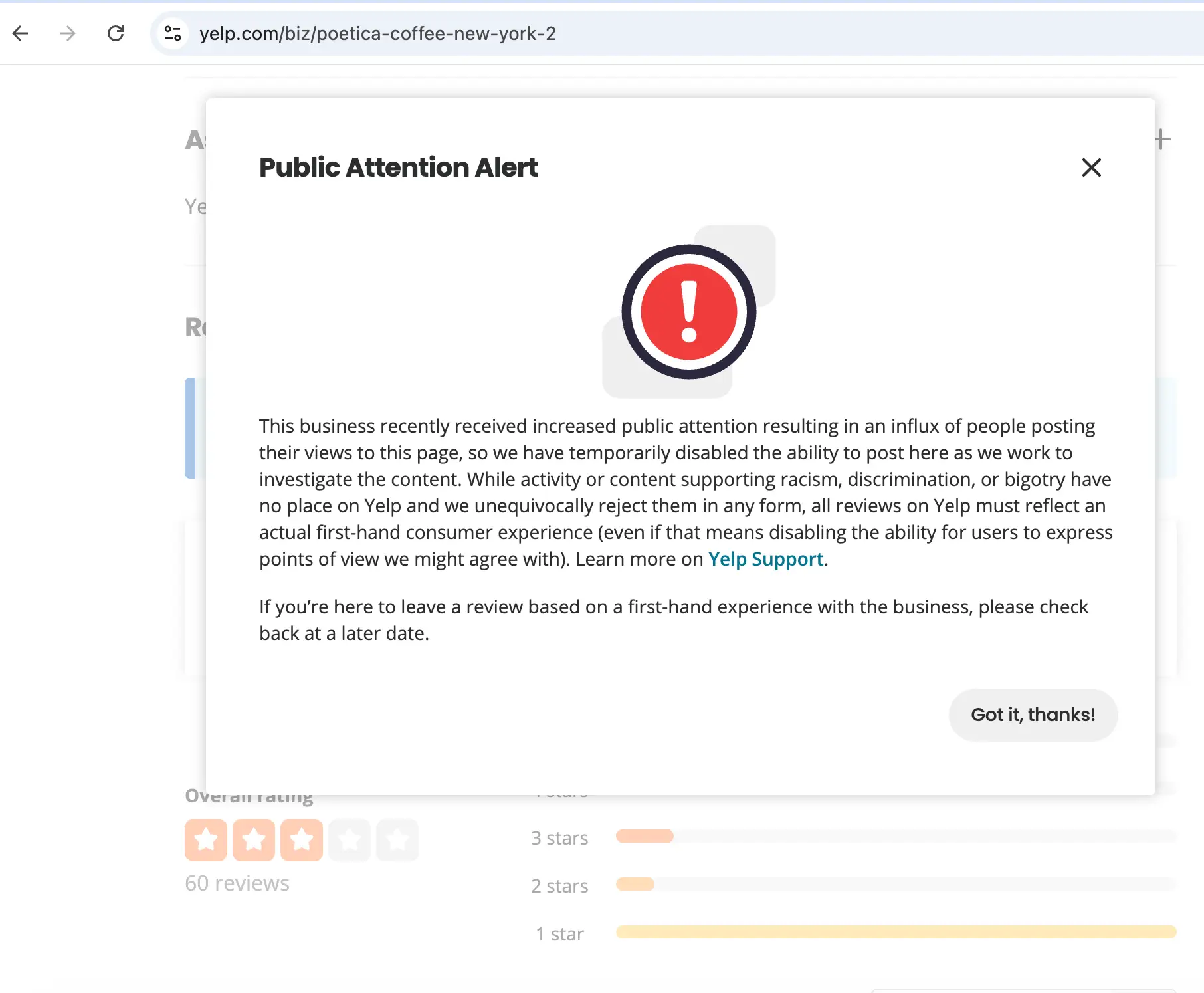Expand the plus icon behind the dialog
Screen dimensions: 1204x993
click(1163, 140)
